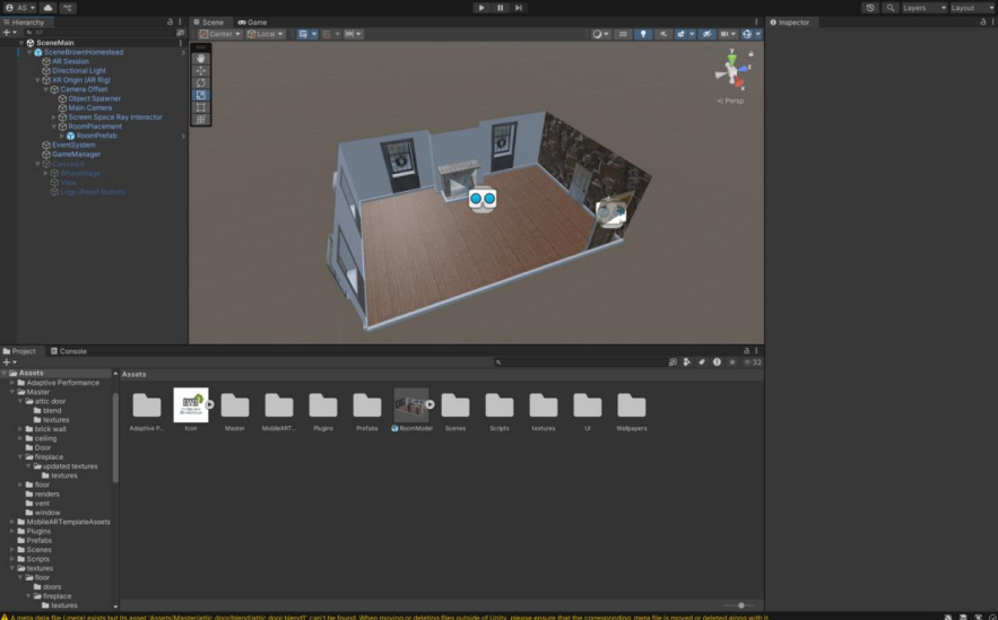Viewport: 998px width, 620px height.
Task: Toggle audio in the Scene view
Action: [x=664, y=33]
